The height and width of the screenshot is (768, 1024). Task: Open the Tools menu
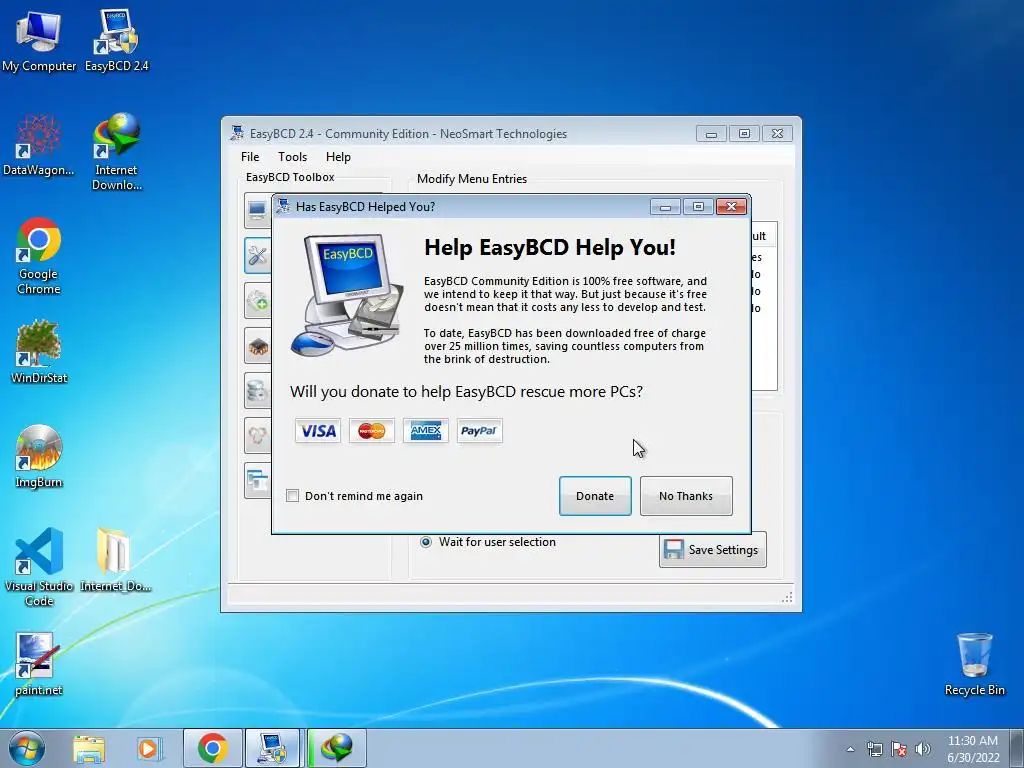coord(292,157)
